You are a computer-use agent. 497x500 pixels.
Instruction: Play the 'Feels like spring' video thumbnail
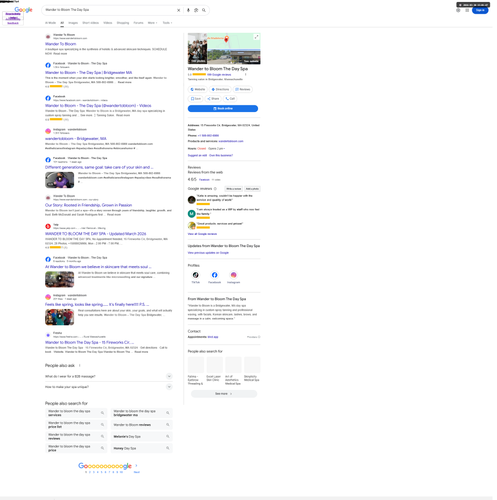tap(60, 317)
